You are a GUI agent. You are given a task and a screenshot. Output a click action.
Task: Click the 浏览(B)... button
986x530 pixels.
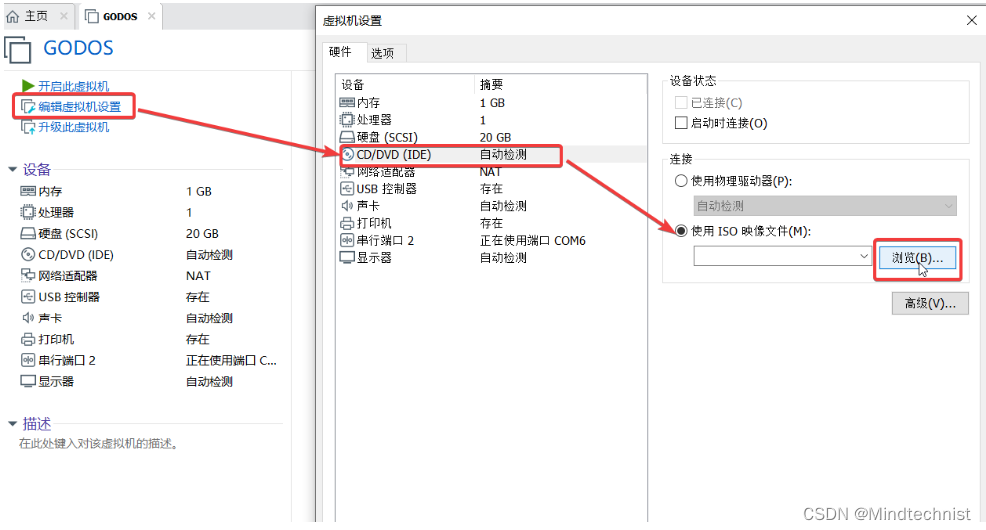(917, 258)
